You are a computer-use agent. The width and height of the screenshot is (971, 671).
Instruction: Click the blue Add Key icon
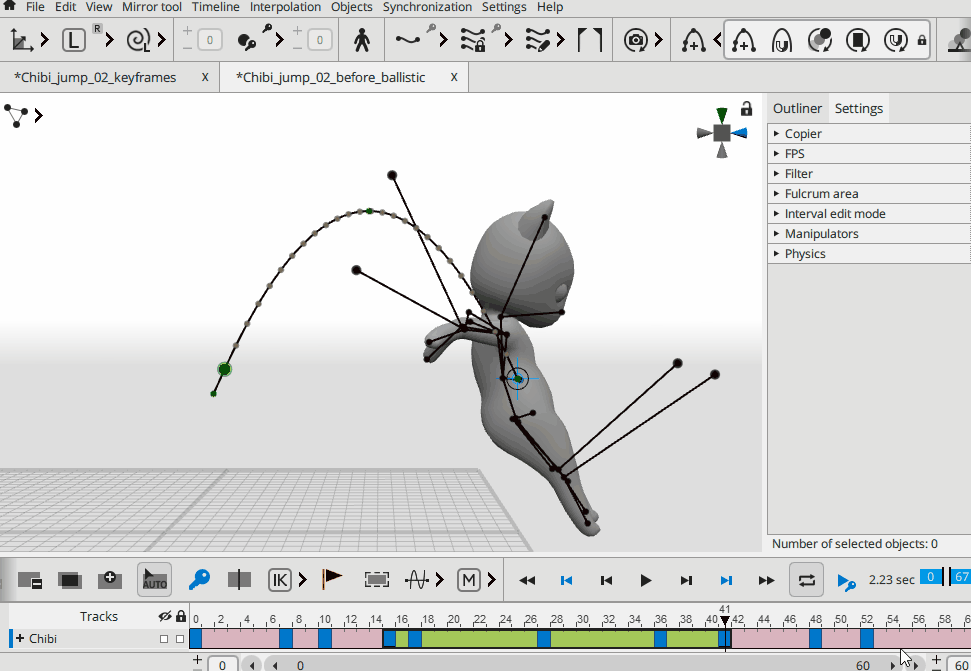(199, 579)
